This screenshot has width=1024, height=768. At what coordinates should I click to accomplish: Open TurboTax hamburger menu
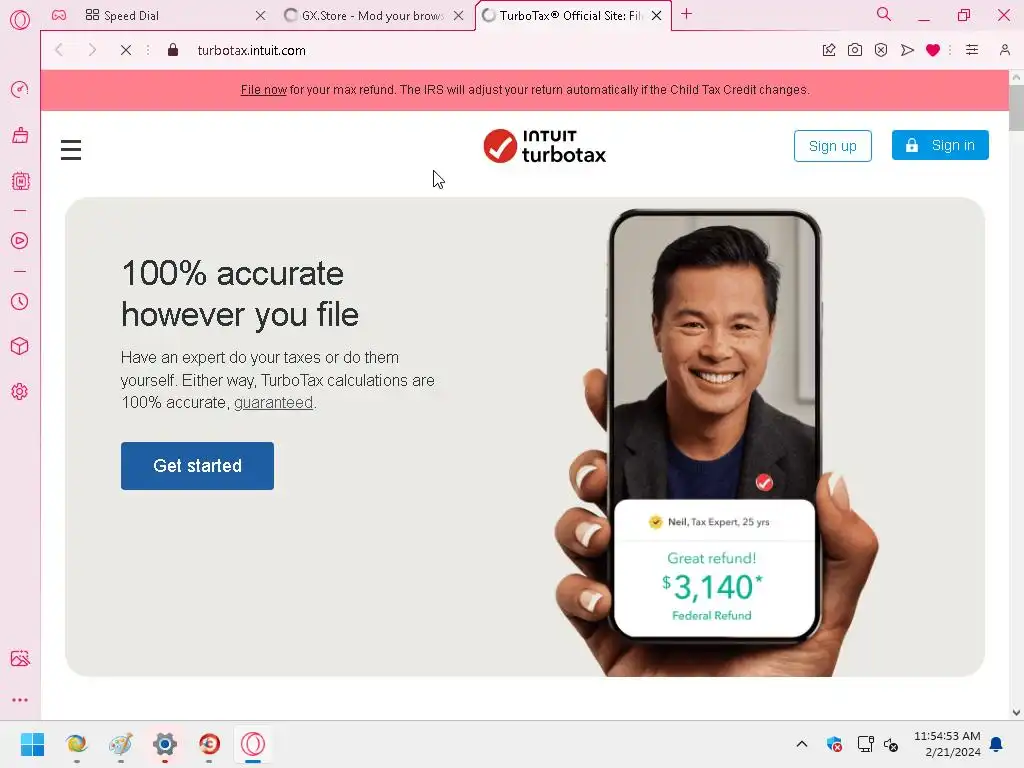tap(71, 150)
